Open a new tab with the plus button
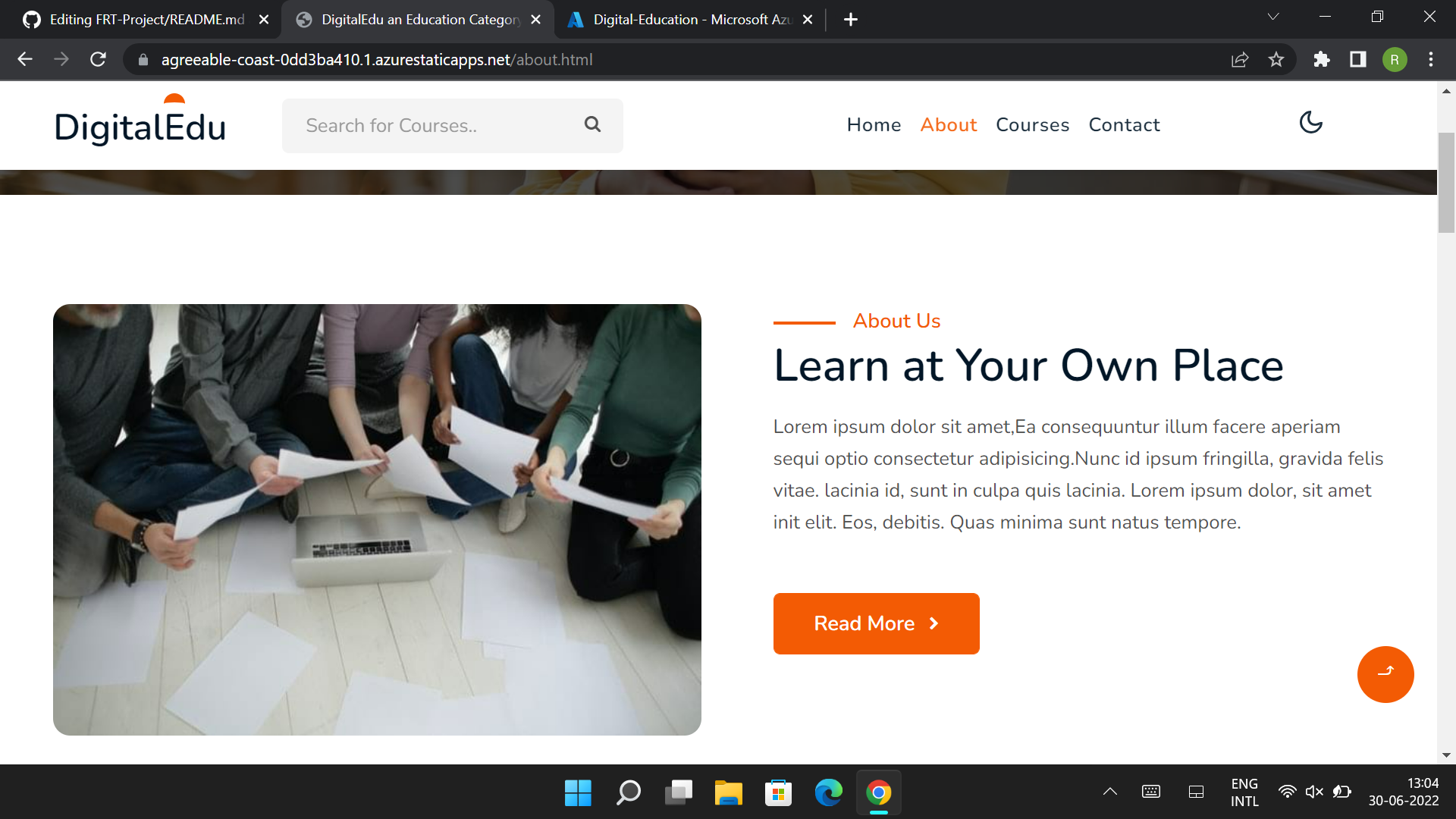Screen dimensions: 1456x819 (x=850, y=20)
